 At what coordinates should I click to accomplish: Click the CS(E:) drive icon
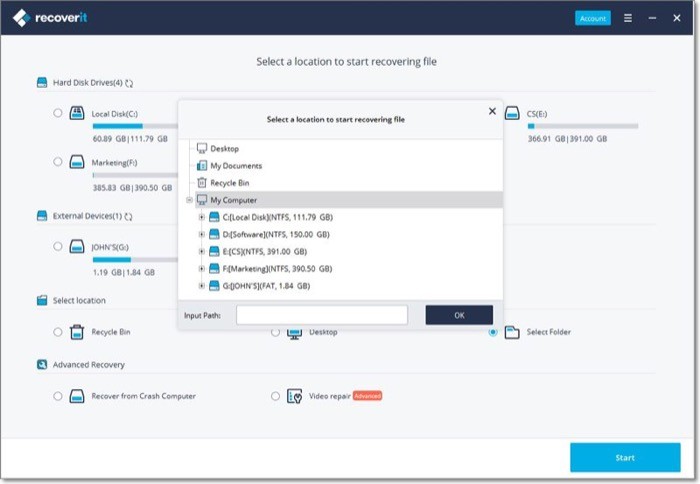tap(512, 113)
